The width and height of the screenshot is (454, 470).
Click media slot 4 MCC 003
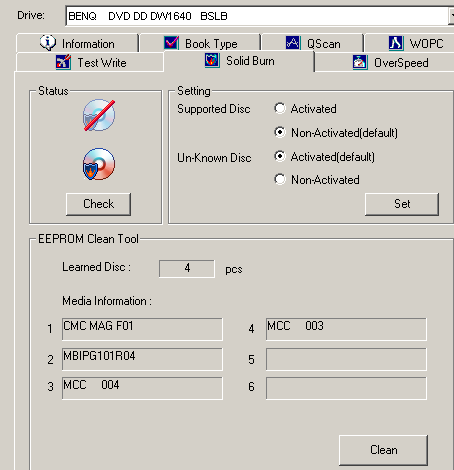tap(346, 329)
